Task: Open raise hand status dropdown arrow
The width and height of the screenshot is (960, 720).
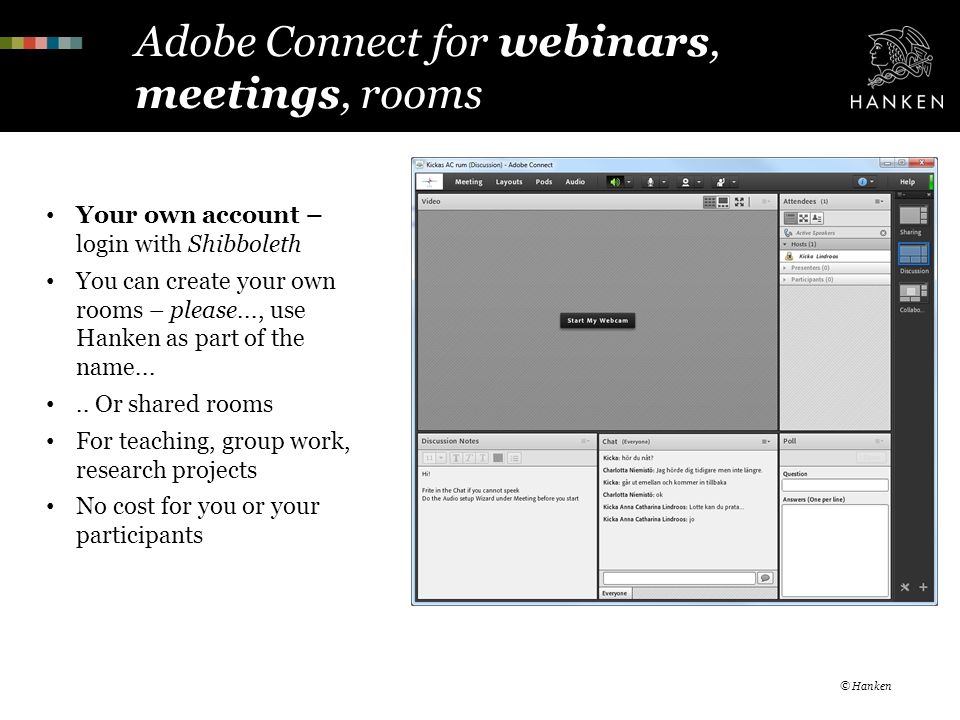Action: click(734, 182)
